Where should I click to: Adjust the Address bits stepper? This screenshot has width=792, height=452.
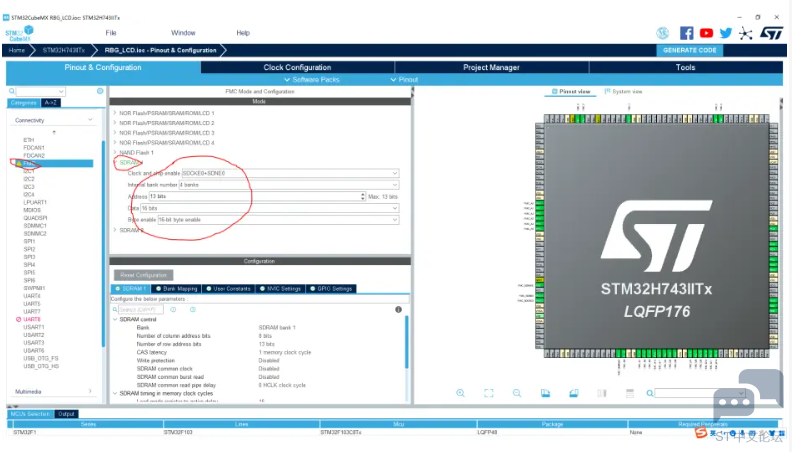[363, 196]
